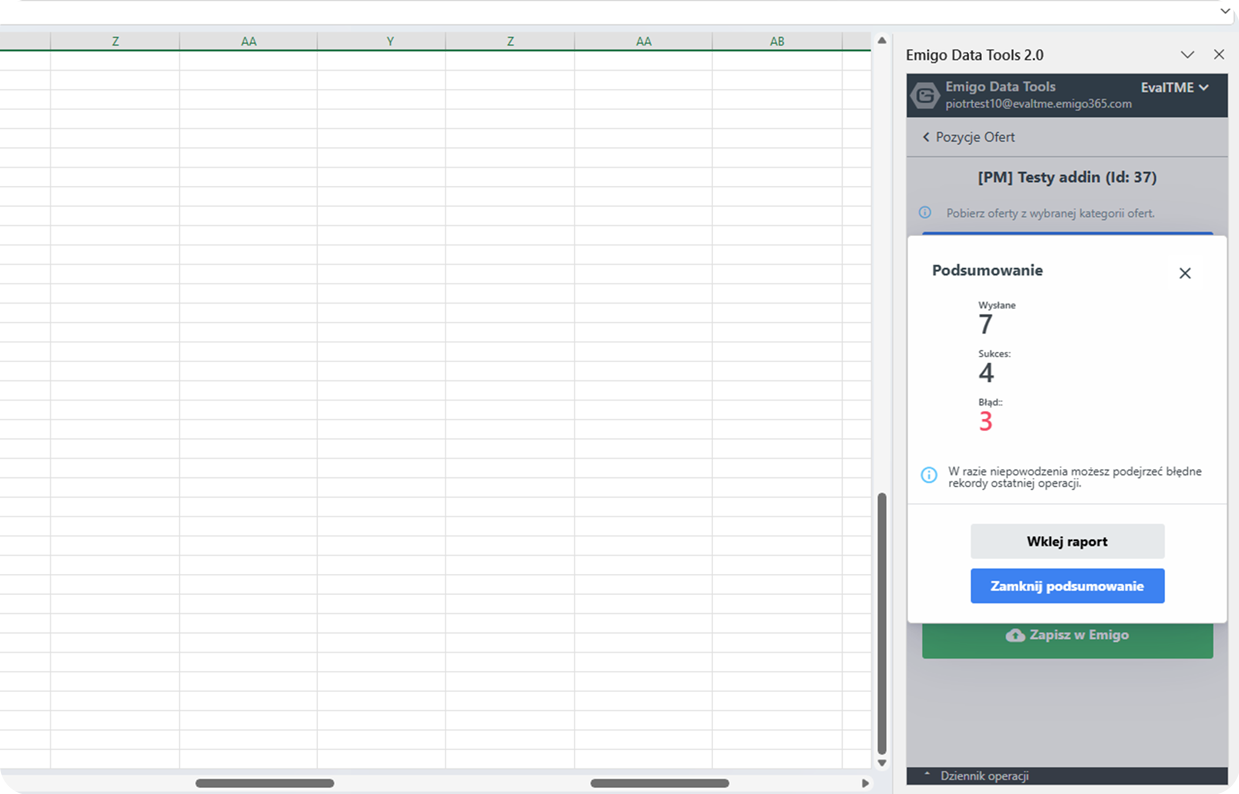Close the Emigo Data Tools 2.0 task pane
This screenshot has height=794, width=1239.
point(1219,55)
